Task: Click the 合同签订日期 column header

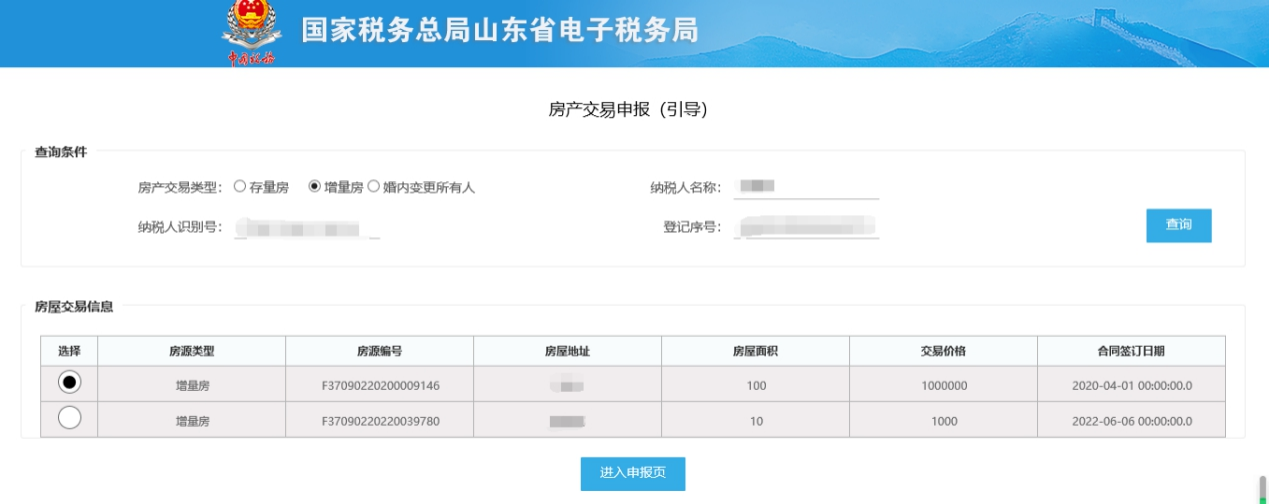Action: [1131, 351]
